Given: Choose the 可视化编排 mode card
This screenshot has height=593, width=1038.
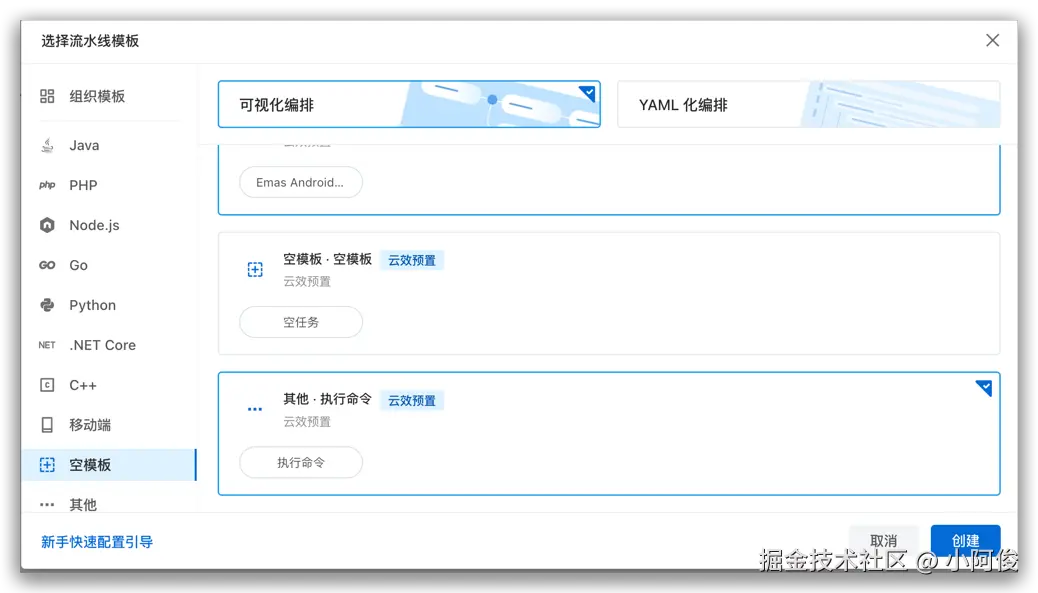Looking at the screenshot, I should click(x=409, y=104).
